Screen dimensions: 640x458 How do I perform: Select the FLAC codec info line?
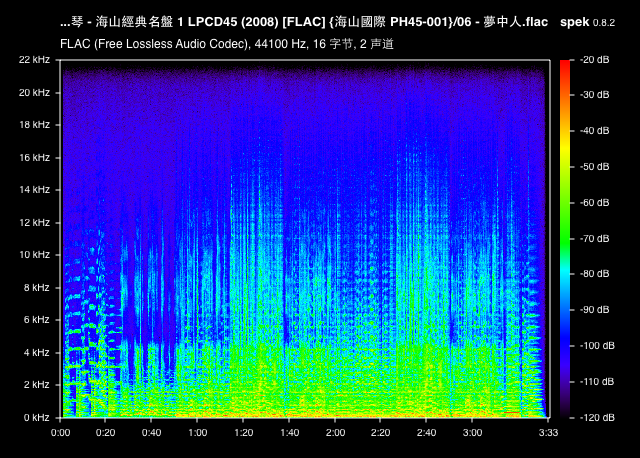(227, 44)
